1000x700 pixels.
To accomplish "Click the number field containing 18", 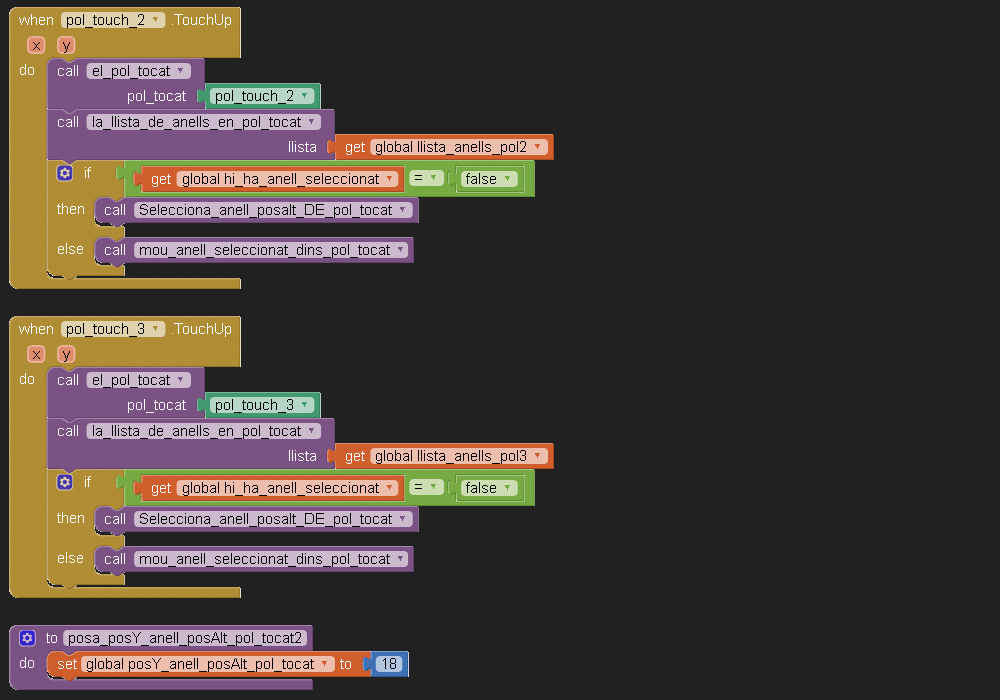I will pyautogui.click(x=390, y=664).
